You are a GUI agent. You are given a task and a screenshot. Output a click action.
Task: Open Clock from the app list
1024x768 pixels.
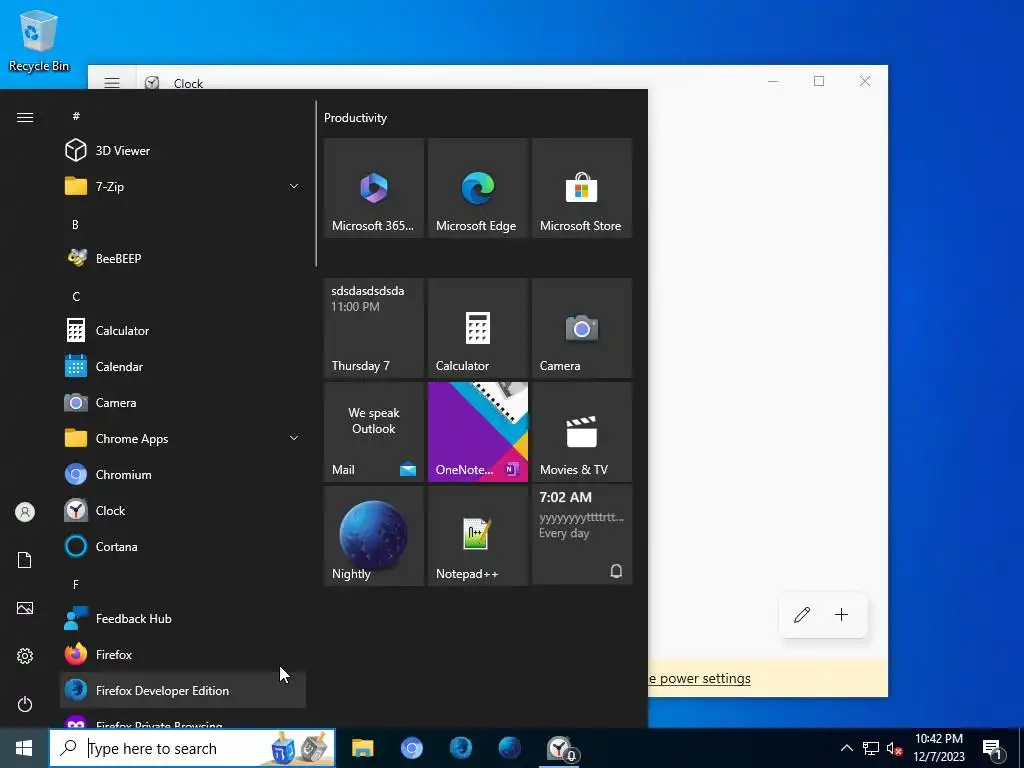[x=183, y=511]
